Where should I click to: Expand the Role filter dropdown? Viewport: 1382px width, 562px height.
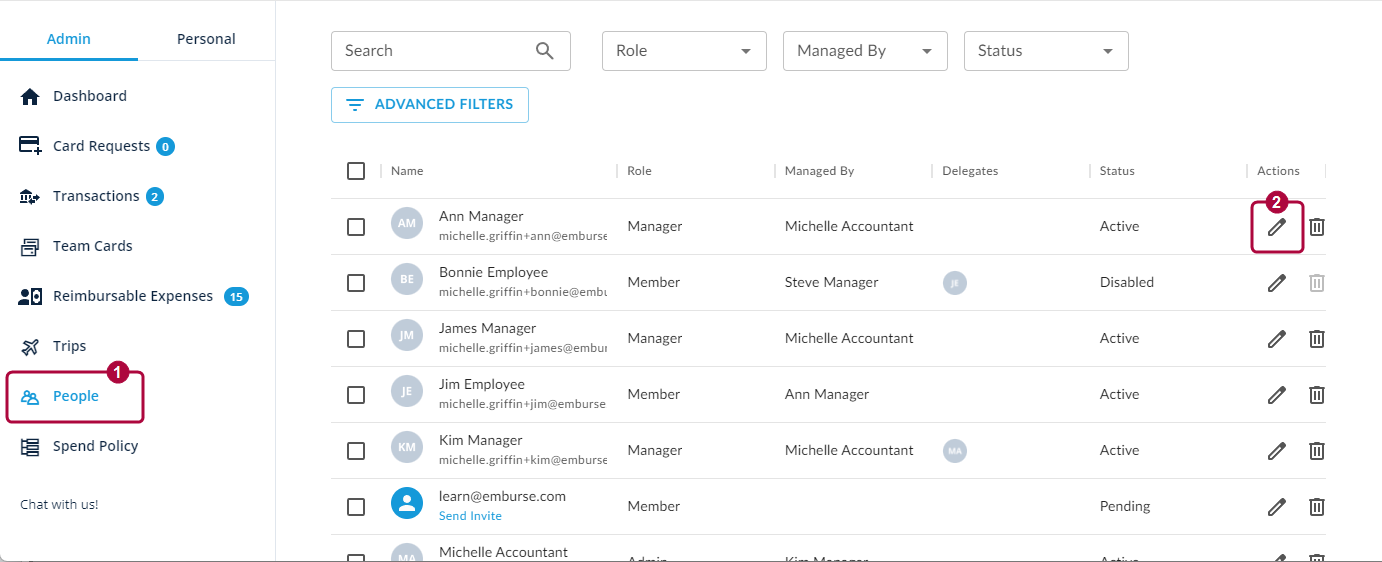(684, 51)
